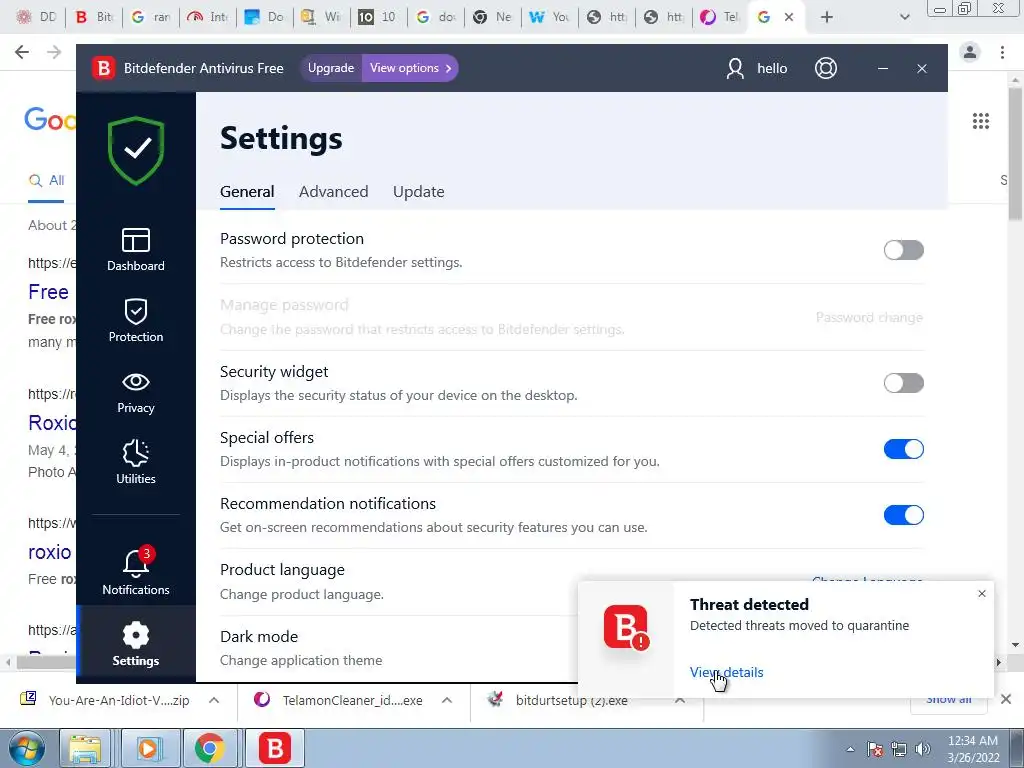Click Chrome vertical scrollbar

click(1016, 154)
